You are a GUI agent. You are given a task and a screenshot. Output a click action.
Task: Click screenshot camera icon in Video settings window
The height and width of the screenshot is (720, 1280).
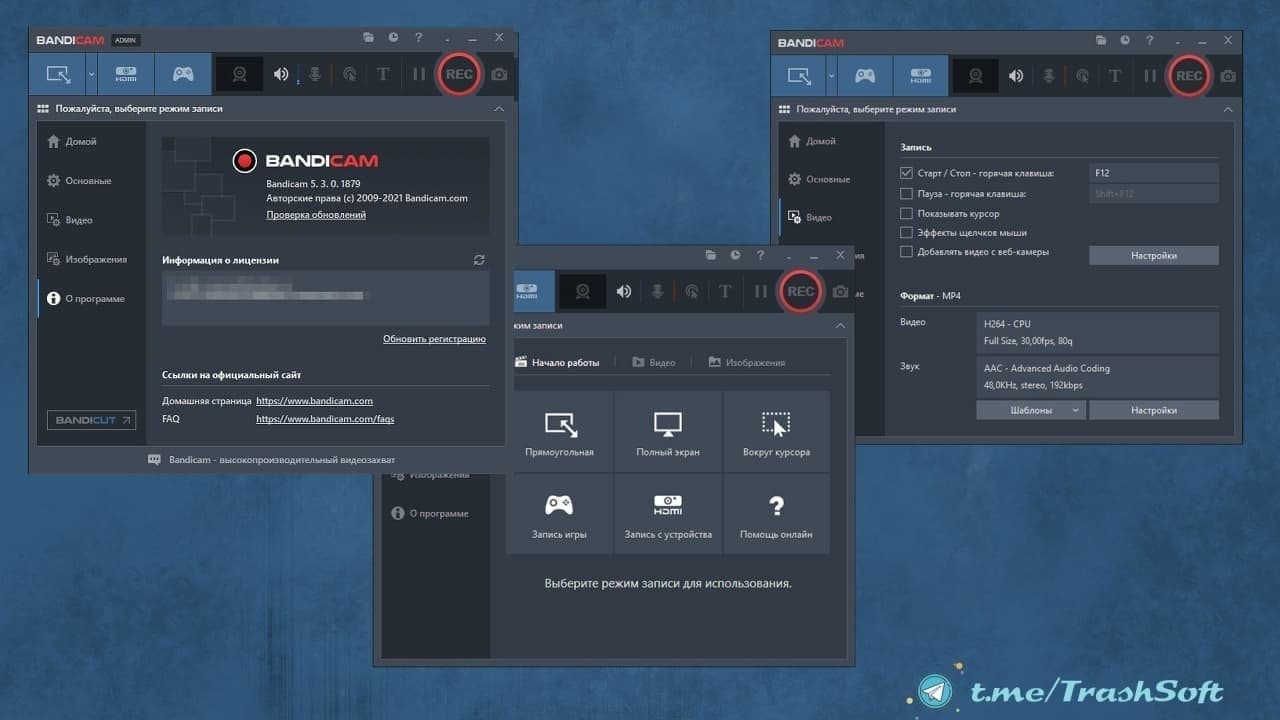tap(1228, 76)
